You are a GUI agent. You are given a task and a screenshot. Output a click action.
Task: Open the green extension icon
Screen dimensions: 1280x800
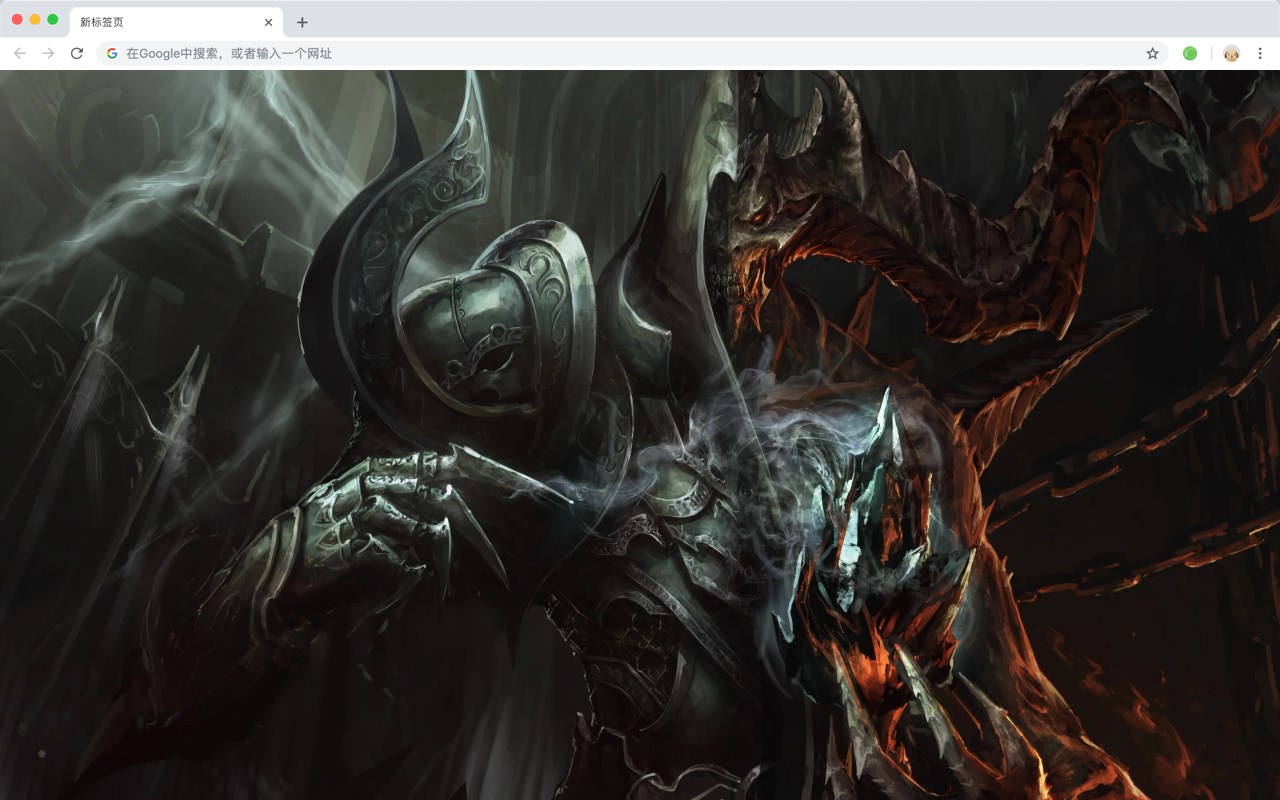point(1190,53)
